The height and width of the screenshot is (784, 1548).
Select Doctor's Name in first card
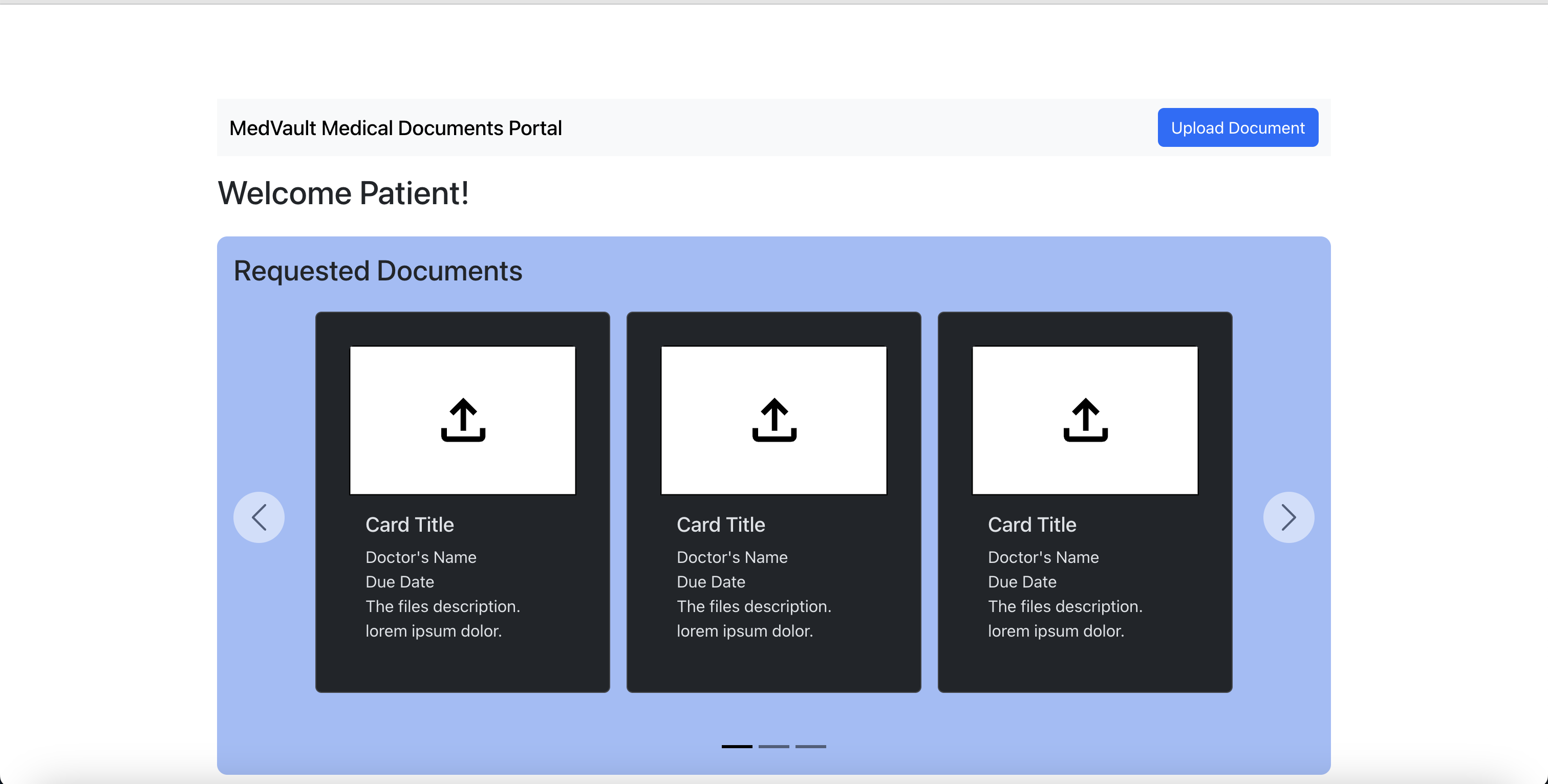(x=421, y=557)
